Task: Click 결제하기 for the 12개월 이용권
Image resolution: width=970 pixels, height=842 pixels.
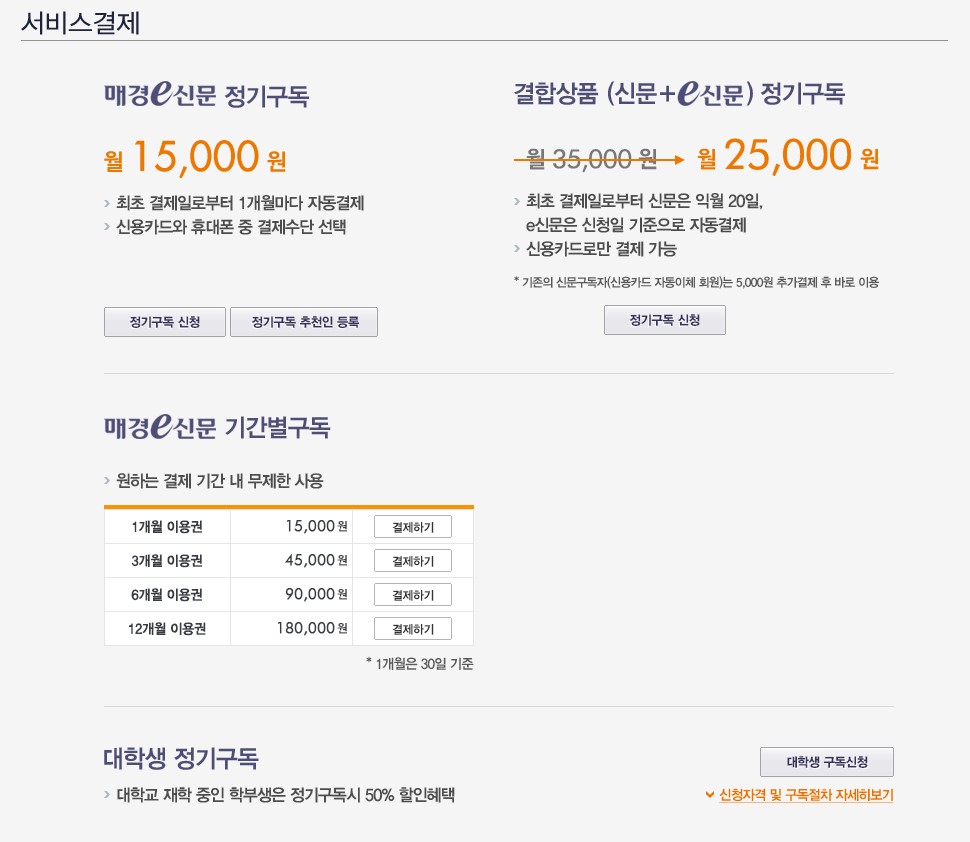Action: point(413,628)
